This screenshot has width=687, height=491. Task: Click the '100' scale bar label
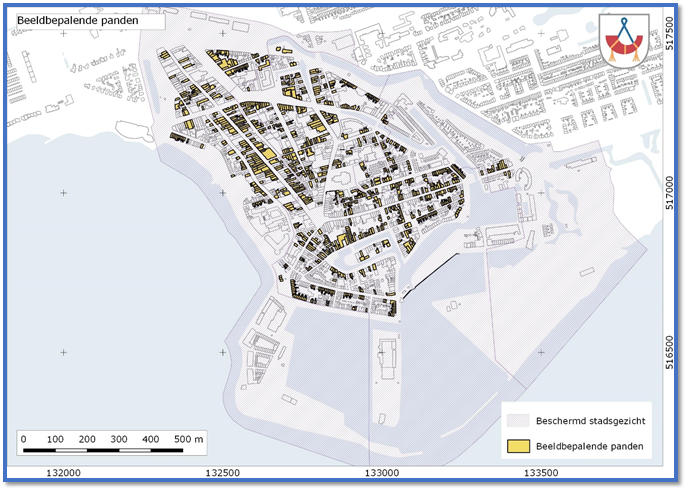pos(55,439)
